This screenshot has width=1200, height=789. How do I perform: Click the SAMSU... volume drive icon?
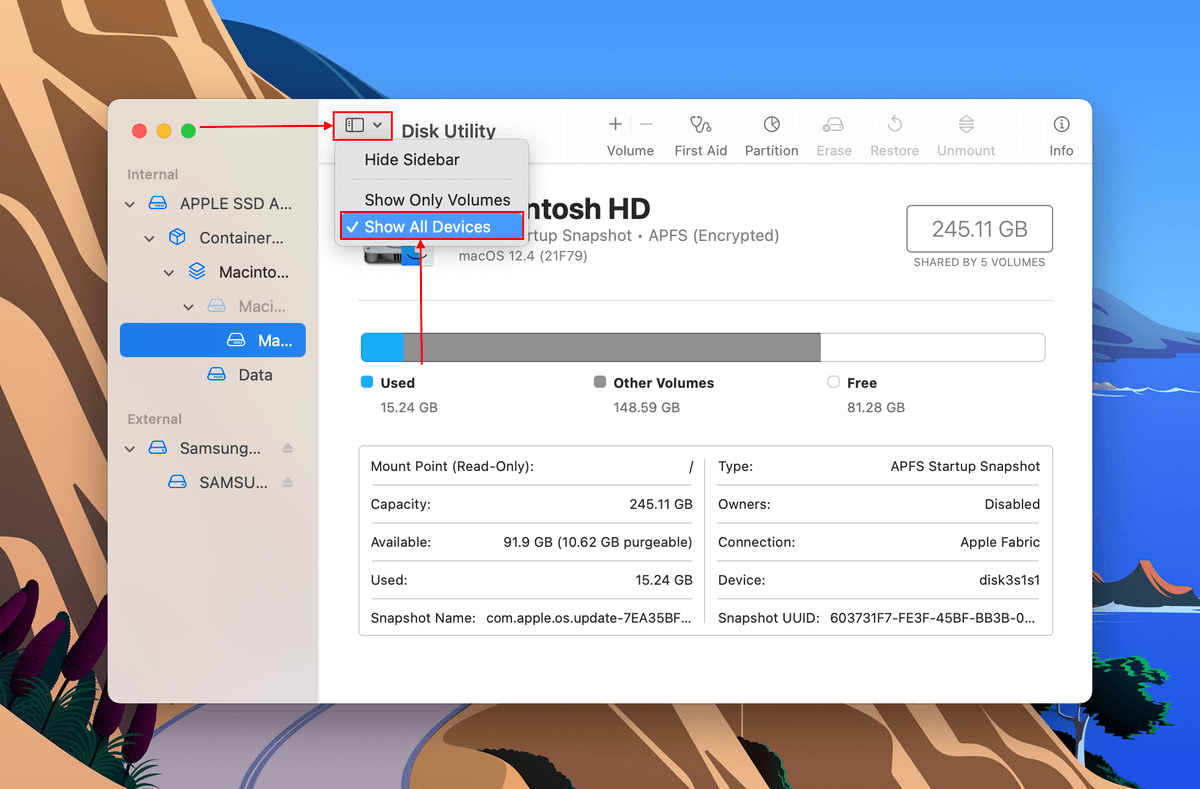pyautogui.click(x=177, y=482)
